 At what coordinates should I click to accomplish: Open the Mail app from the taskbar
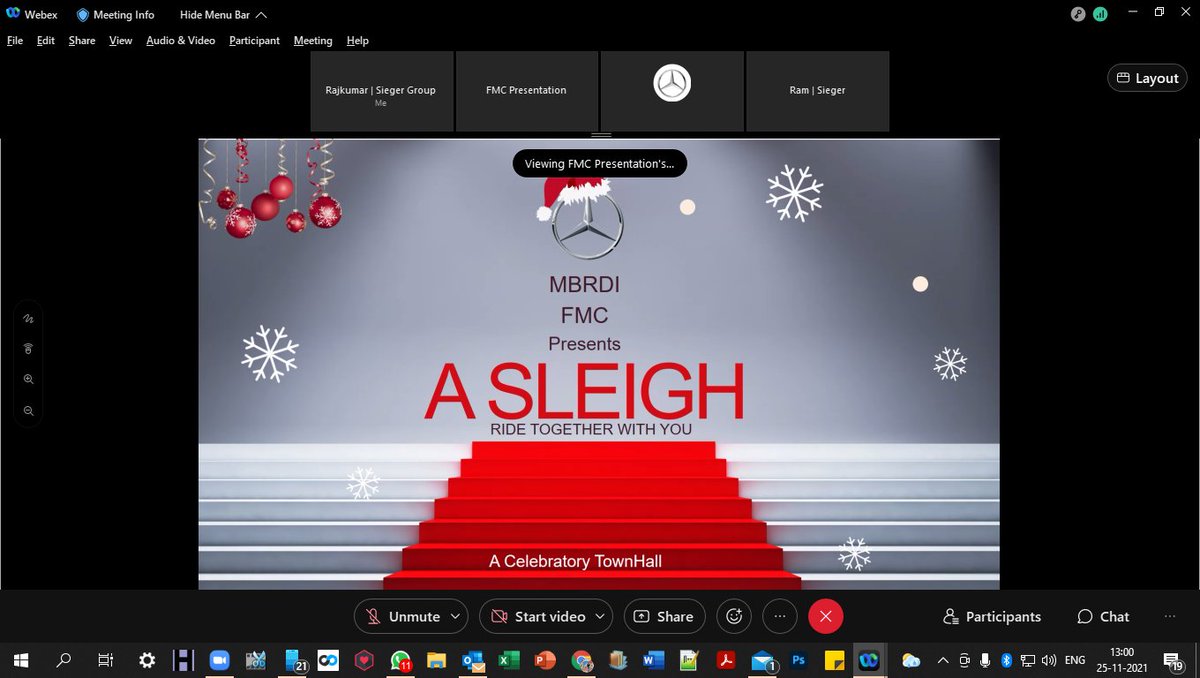pos(763,660)
